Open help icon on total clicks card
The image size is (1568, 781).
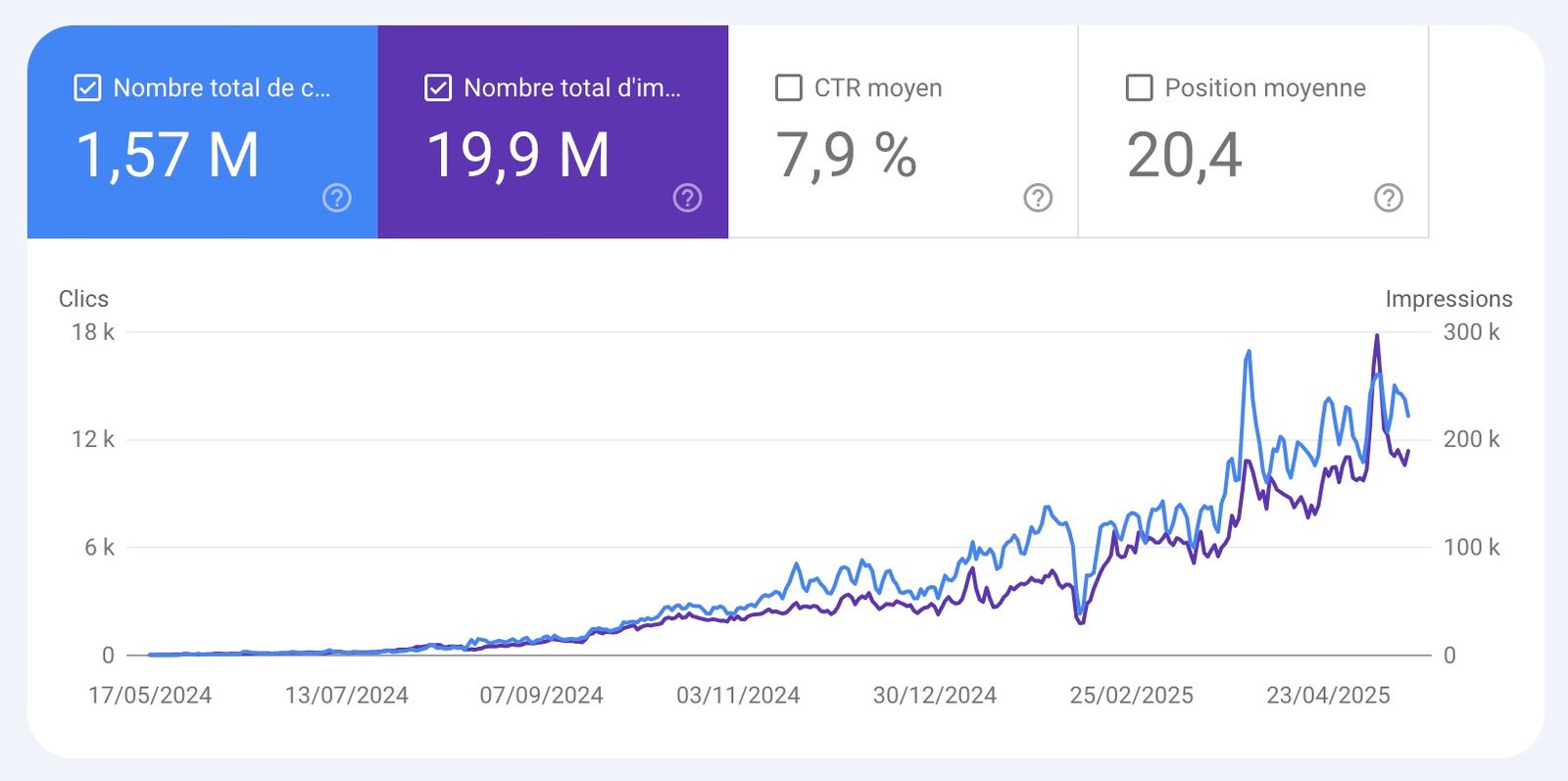click(336, 198)
